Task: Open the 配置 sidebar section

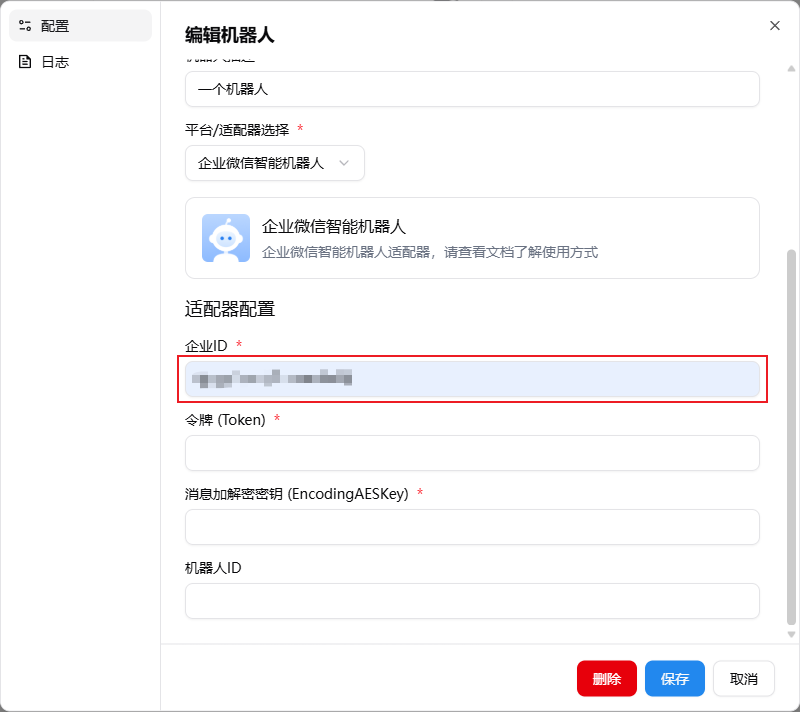Action: [81, 26]
